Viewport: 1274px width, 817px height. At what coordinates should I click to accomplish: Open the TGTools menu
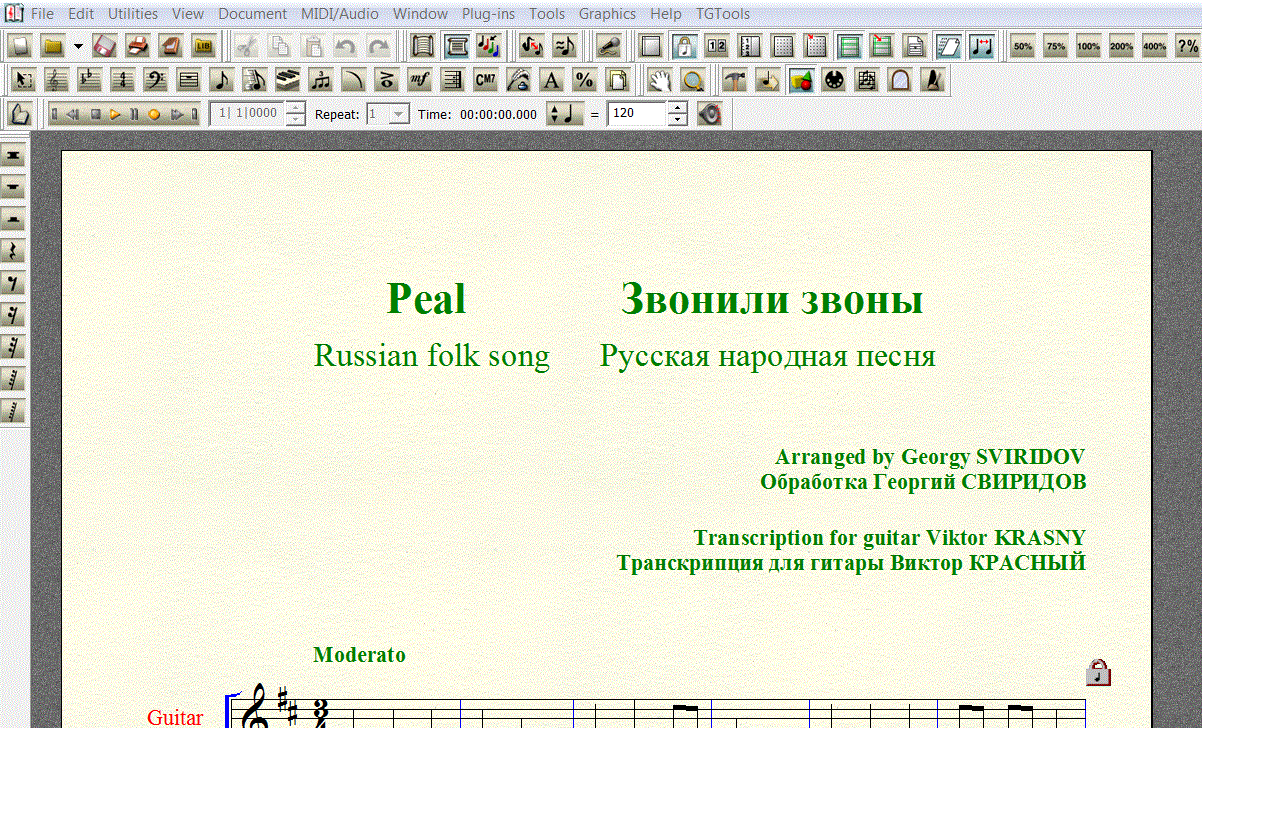723,14
